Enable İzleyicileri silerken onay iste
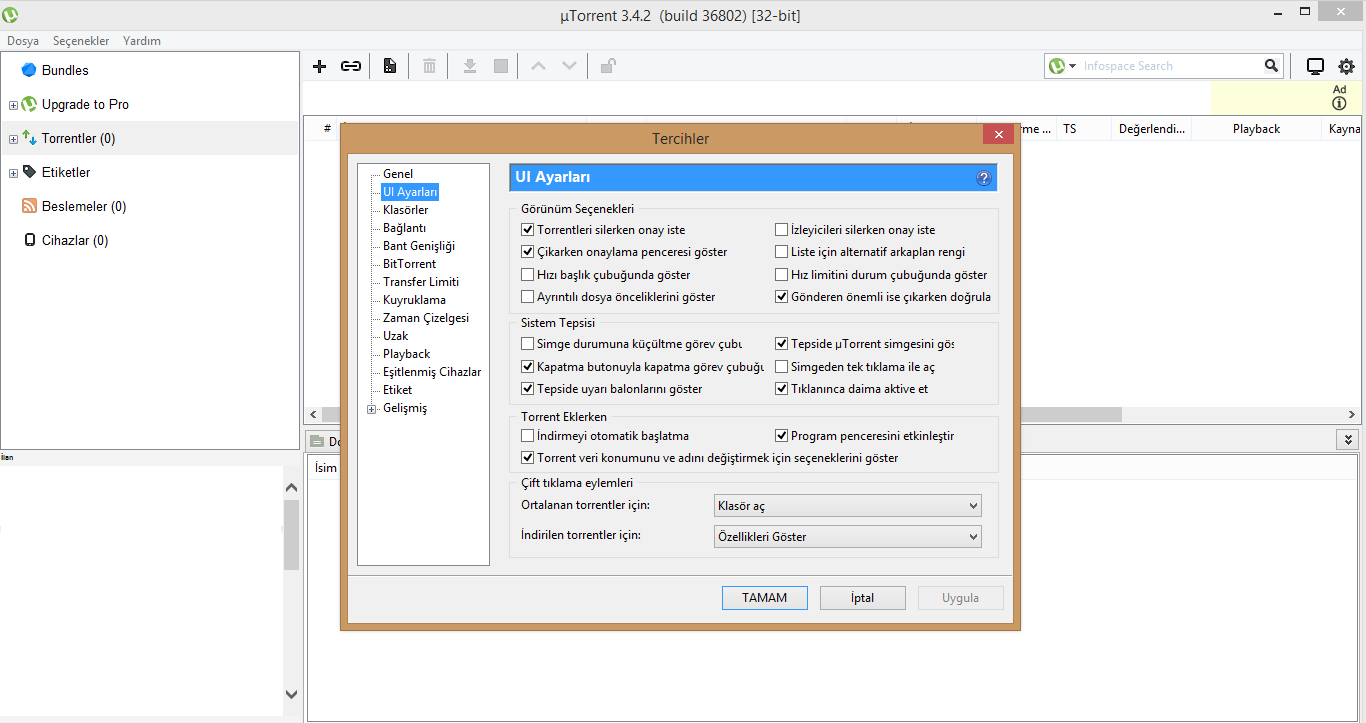This screenshot has height=723, width=1366. [782, 230]
